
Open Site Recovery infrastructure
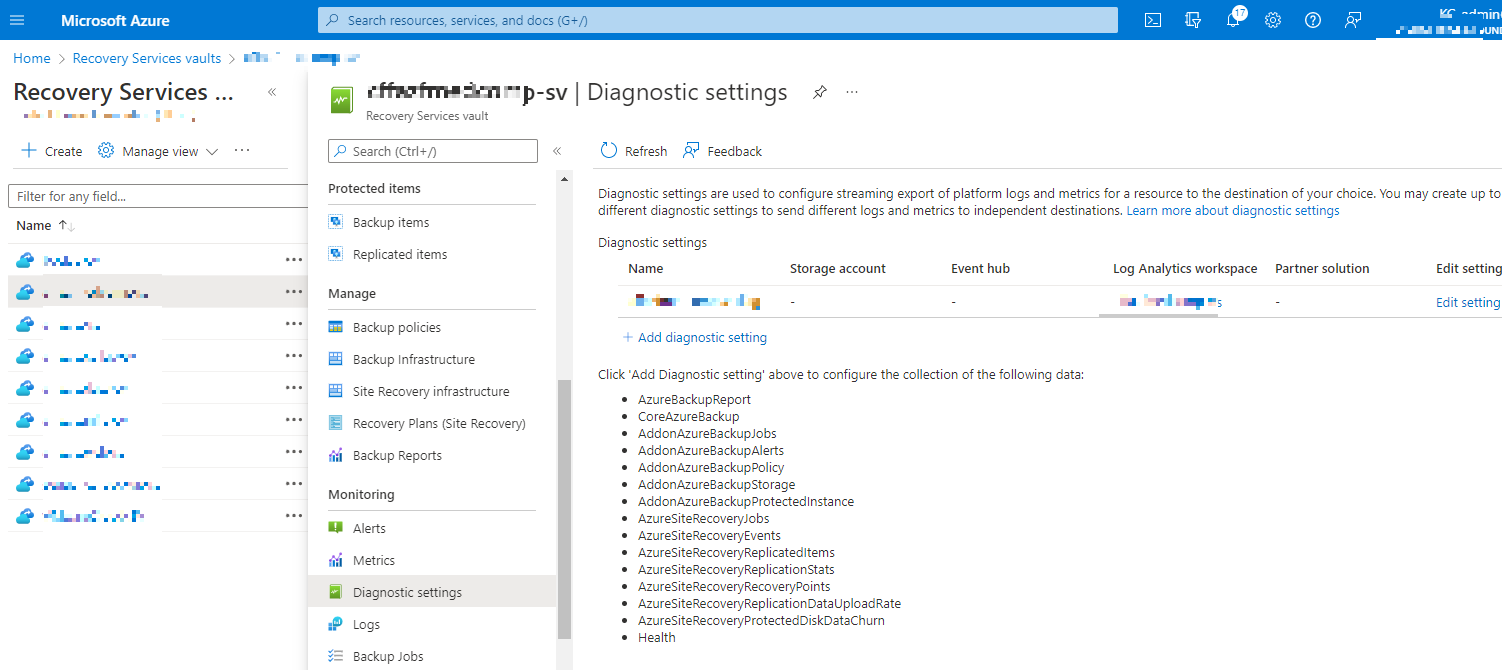tap(431, 391)
